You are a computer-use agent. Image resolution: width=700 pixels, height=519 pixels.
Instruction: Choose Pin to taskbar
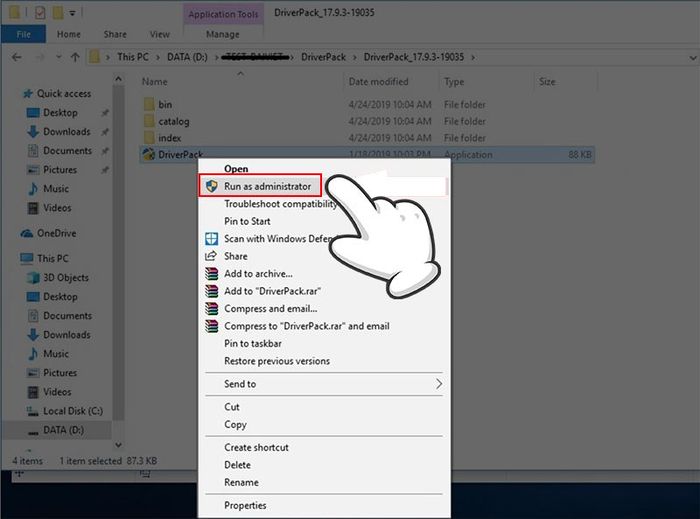pyautogui.click(x=253, y=343)
